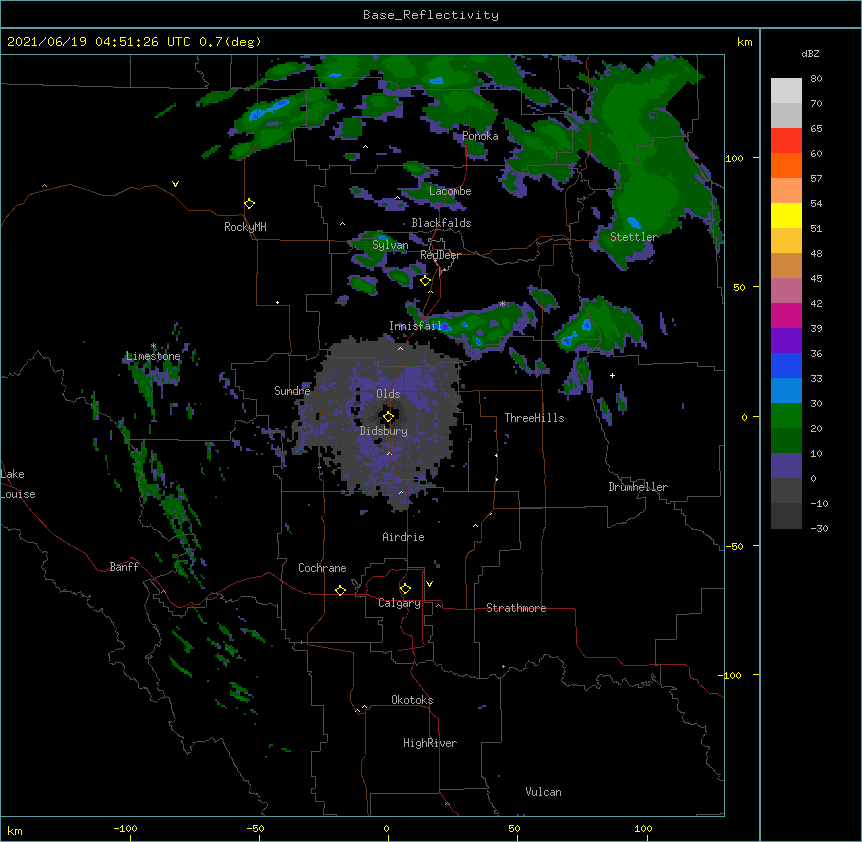The image size is (862, 842).
Task: Click the RockyMH label
Action: click(x=245, y=227)
